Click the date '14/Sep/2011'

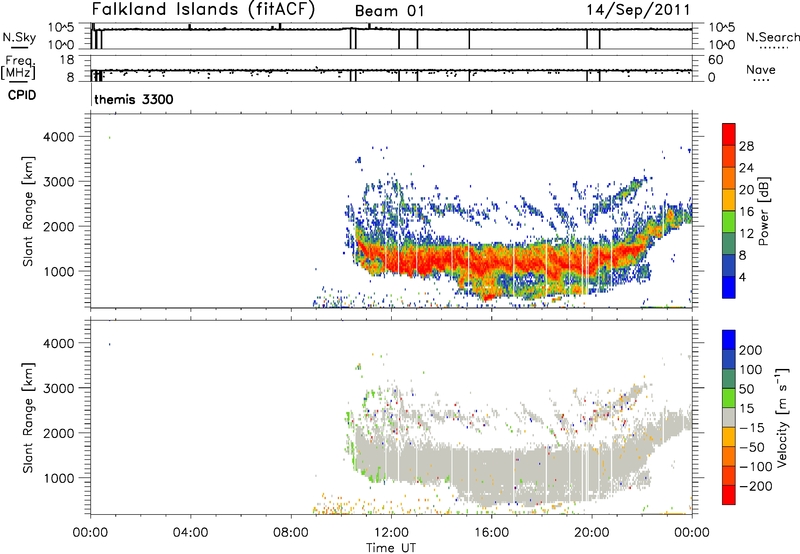click(638, 10)
